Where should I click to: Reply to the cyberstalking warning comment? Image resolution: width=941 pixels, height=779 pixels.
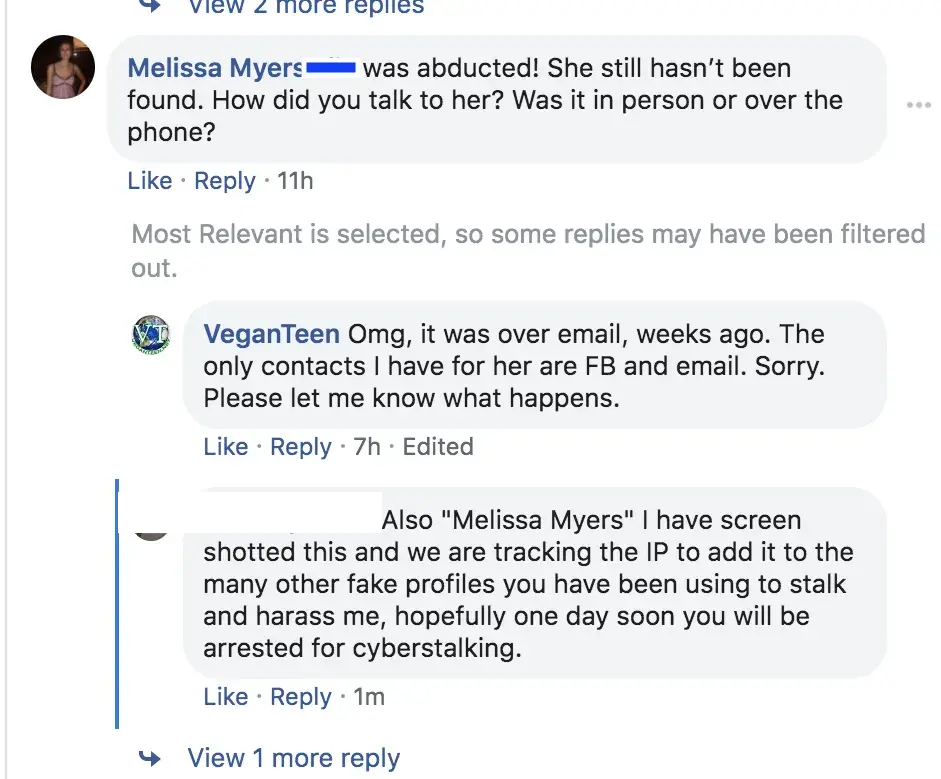[300, 697]
